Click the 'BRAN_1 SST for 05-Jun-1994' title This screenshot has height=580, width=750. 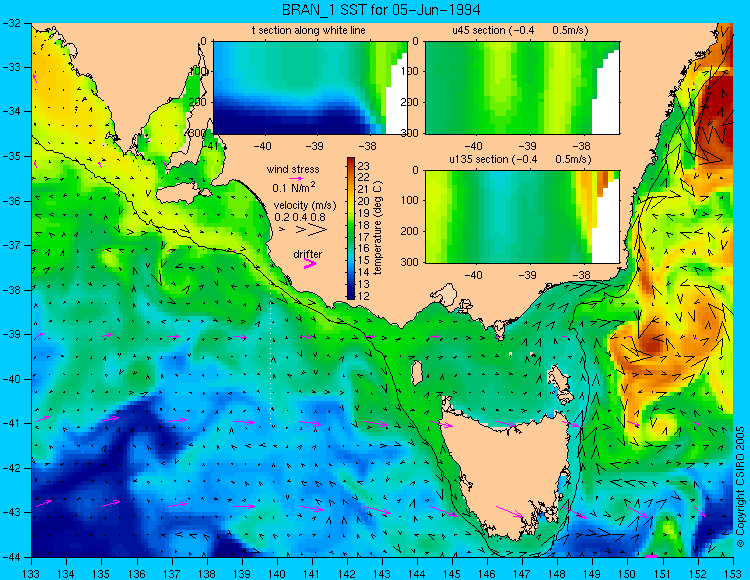(x=381, y=10)
